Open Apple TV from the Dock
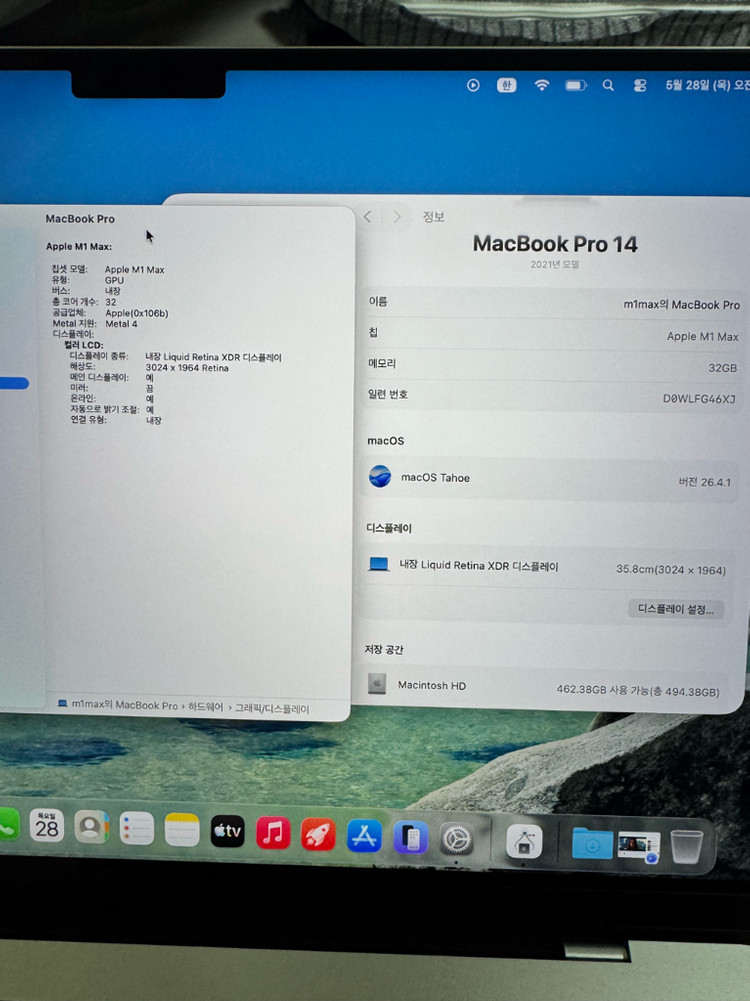Viewport: 750px width, 1001px height. click(227, 831)
